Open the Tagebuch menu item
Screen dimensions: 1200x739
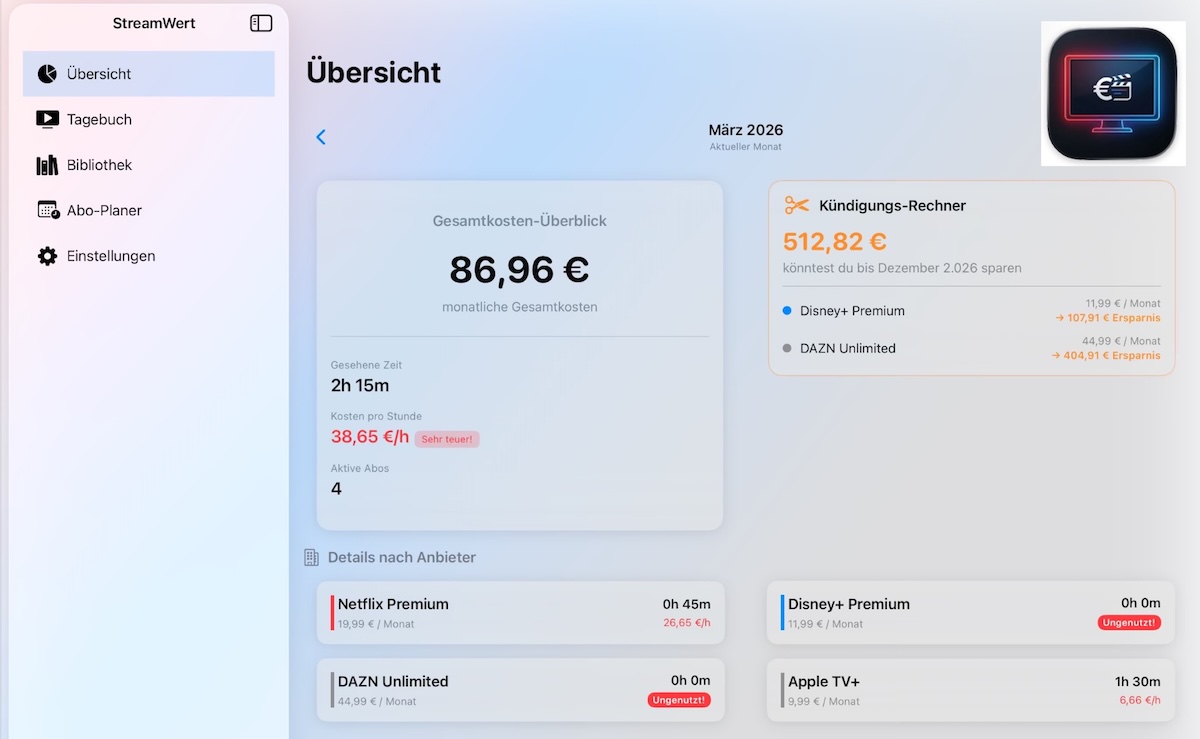(99, 119)
